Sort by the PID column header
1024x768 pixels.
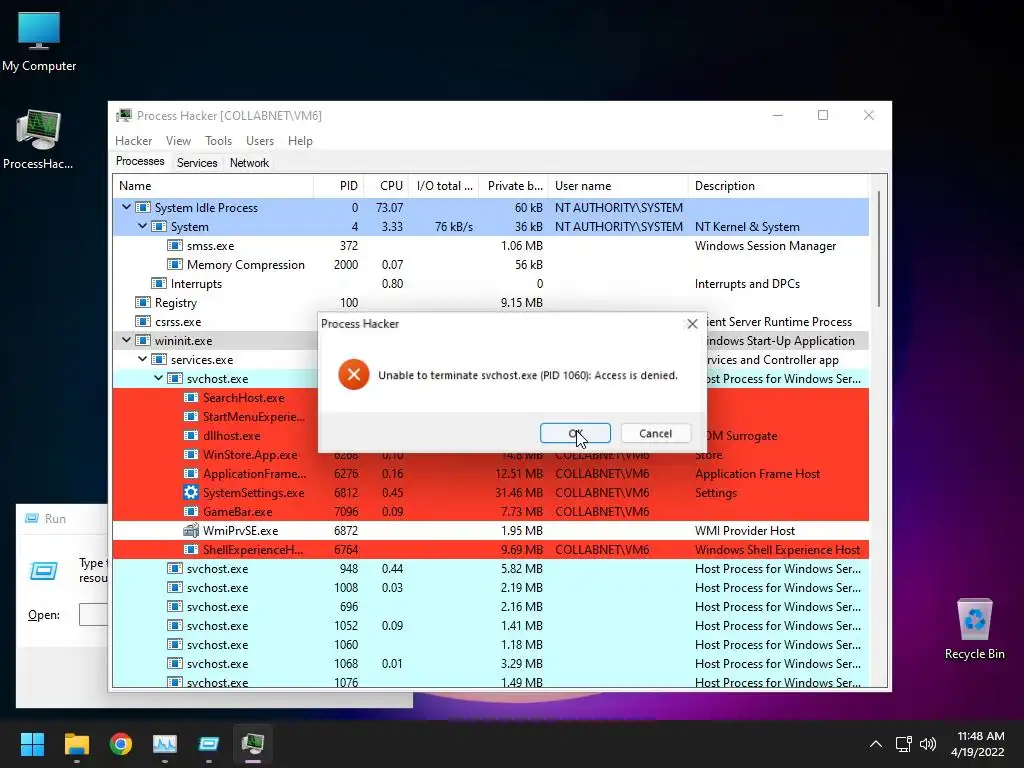point(339,186)
